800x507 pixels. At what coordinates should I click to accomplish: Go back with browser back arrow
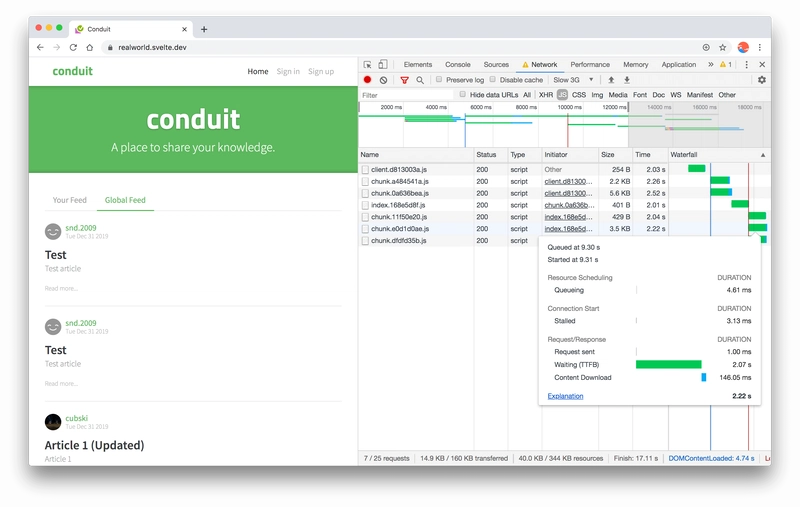click(40, 47)
